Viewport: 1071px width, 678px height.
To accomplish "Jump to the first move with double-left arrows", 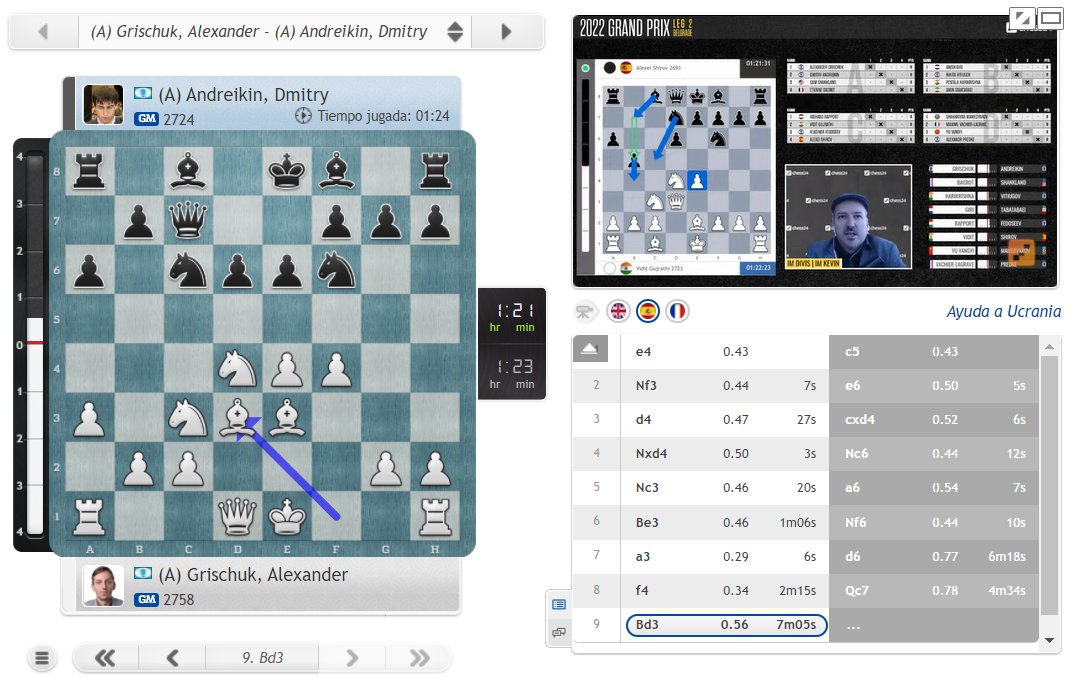I will point(105,658).
